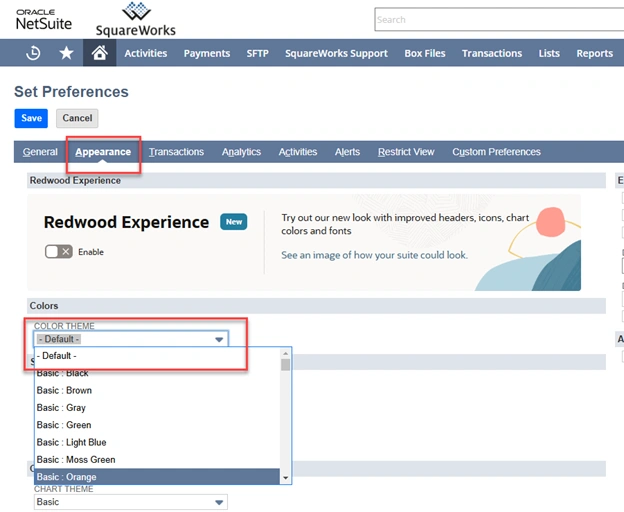The image size is (624, 512).
Task: Click the Search input field
Action: tap(497, 19)
